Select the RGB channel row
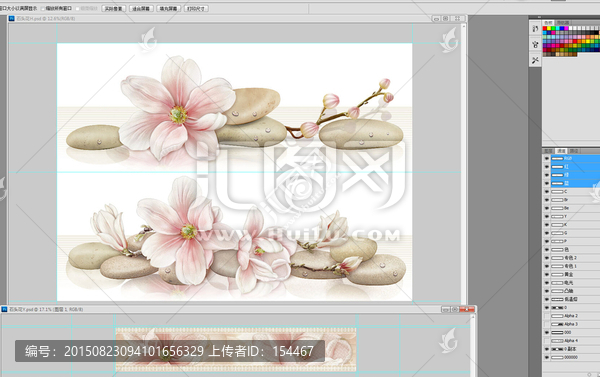Screen dimensions: 600x377 (x=575, y=158)
